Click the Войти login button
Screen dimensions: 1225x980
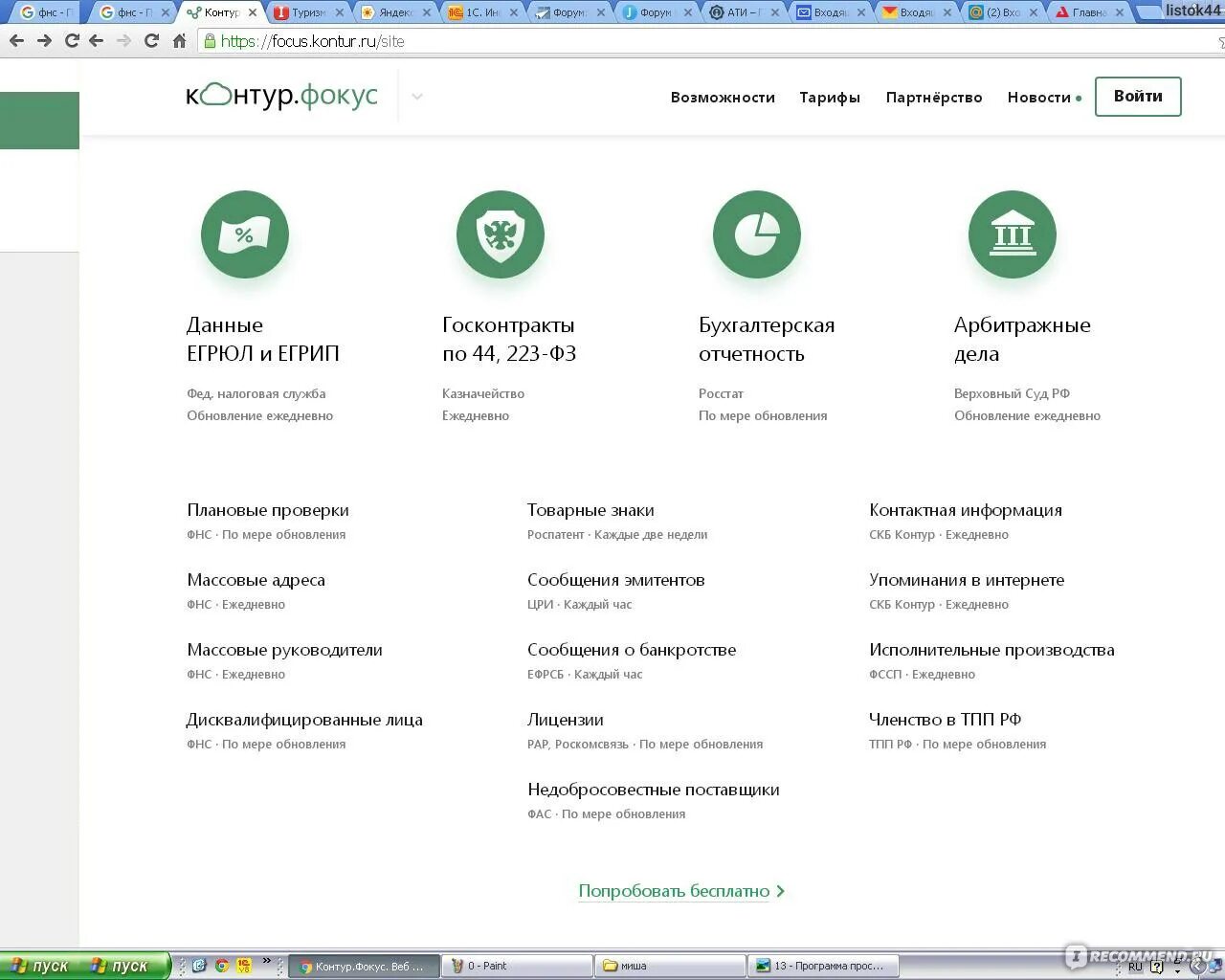point(1138,97)
